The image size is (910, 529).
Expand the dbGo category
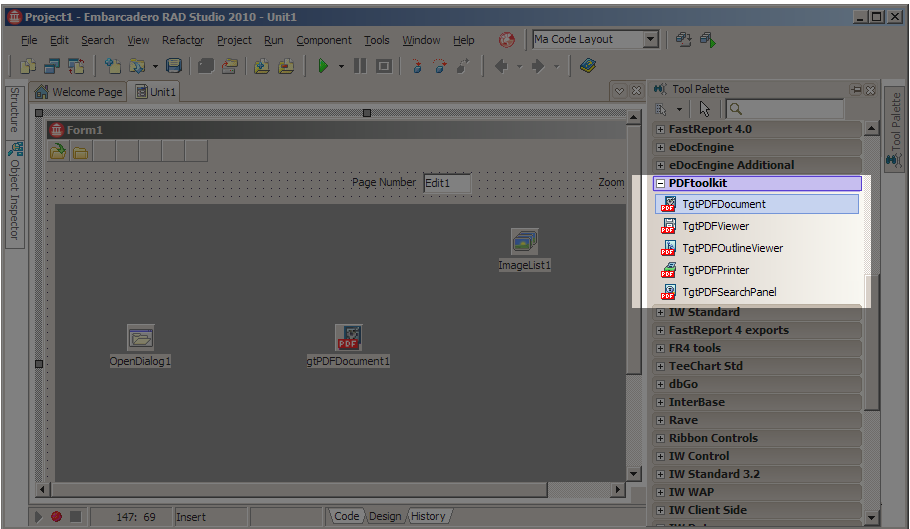coord(660,385)
